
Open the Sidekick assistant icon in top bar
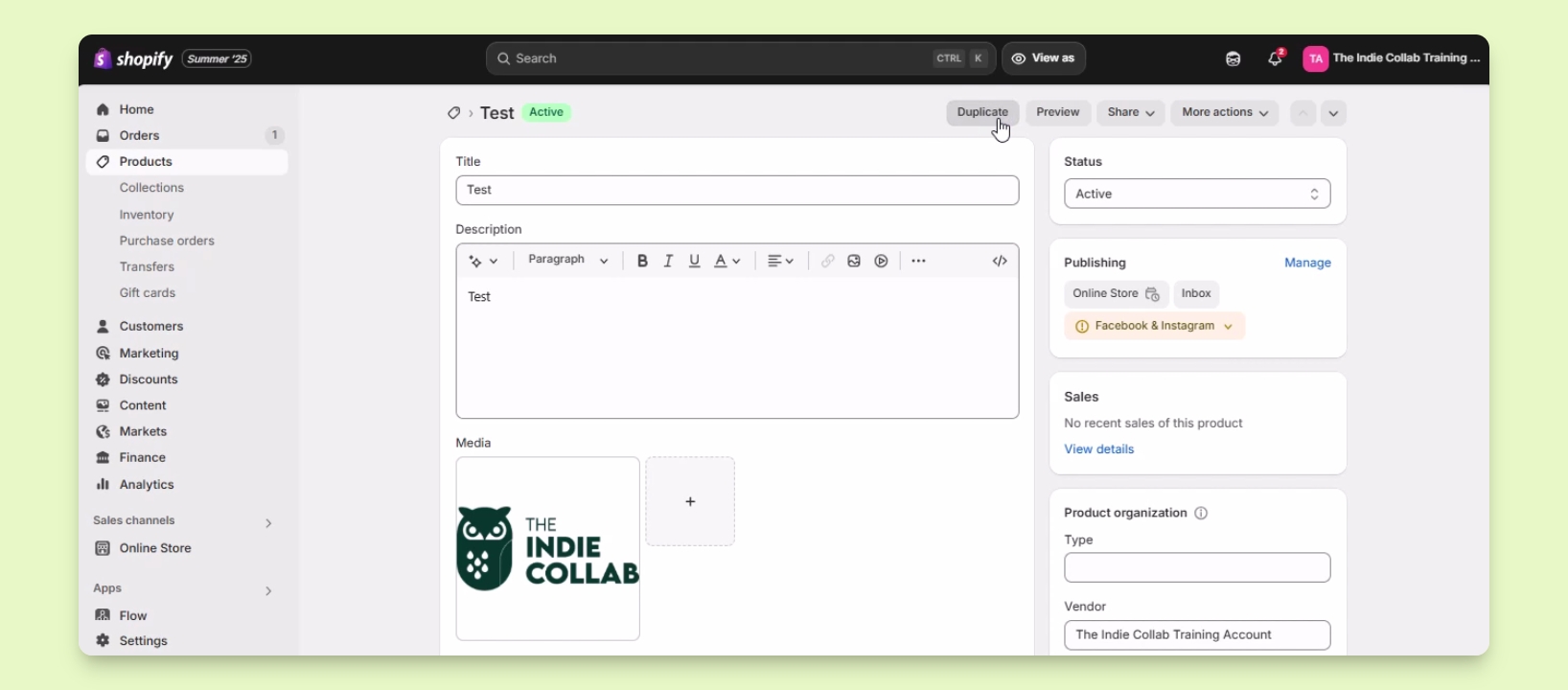(1234, 59)
